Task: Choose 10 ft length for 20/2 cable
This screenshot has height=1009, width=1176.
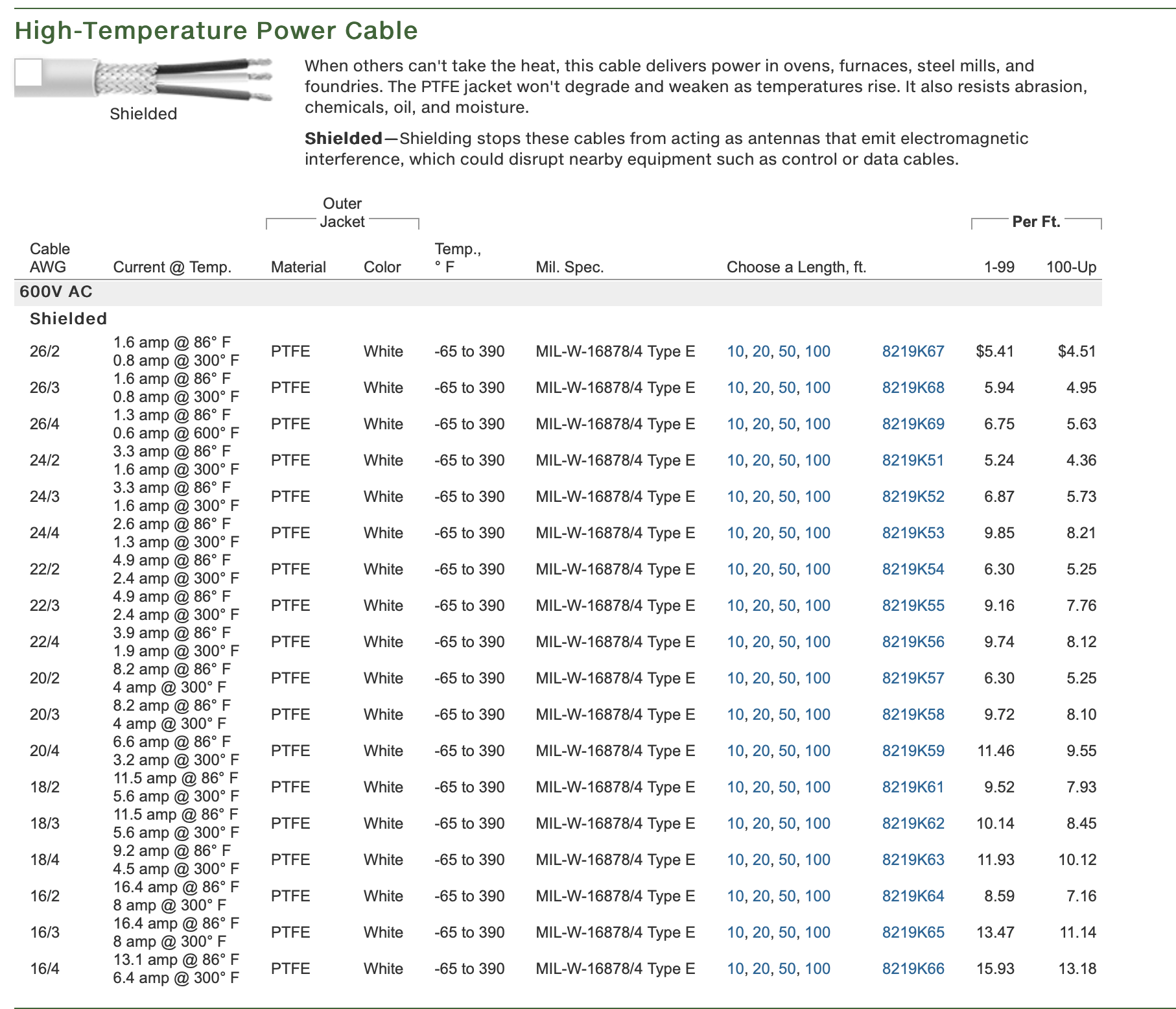Action: tap(735, 678)
